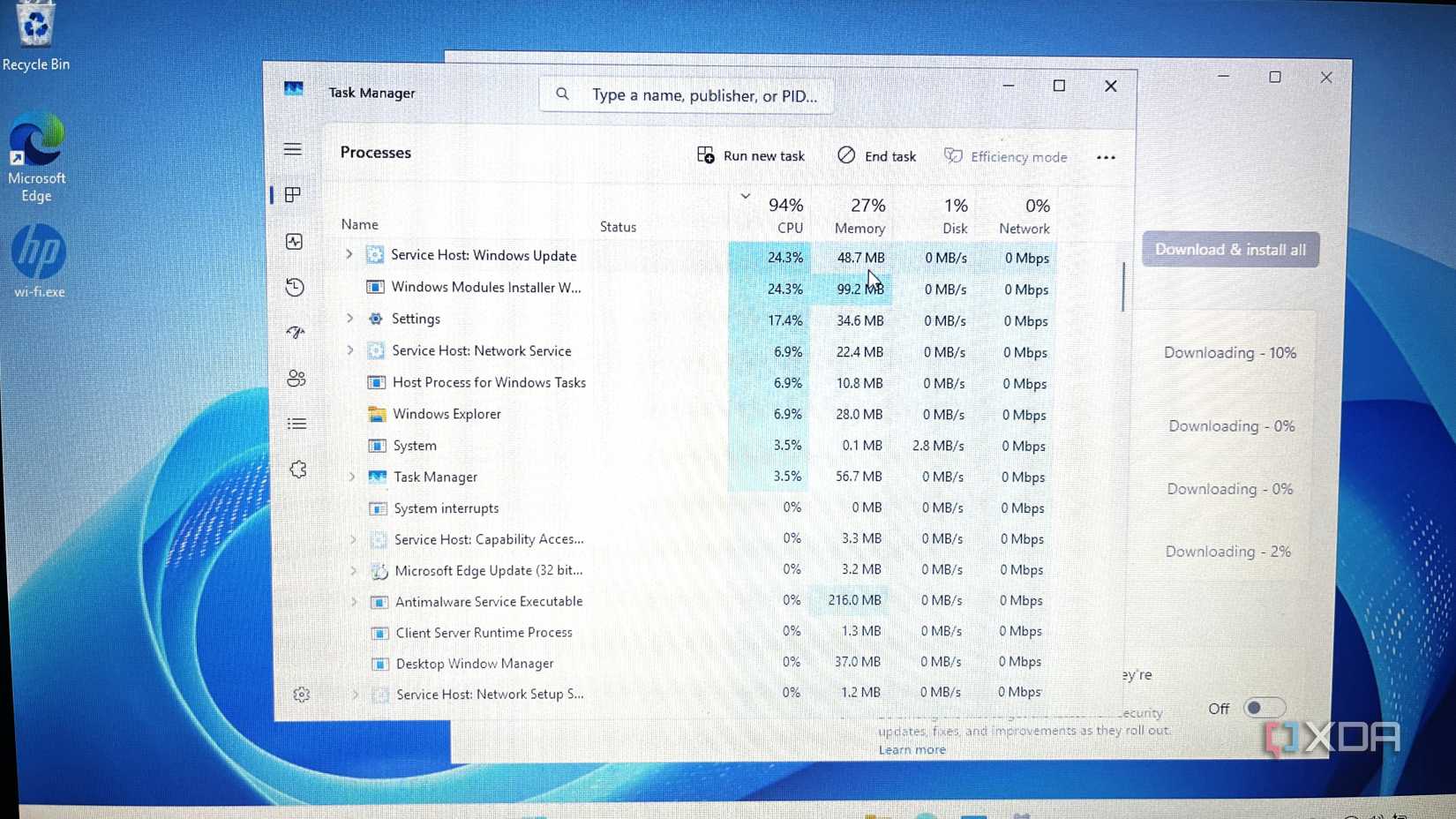Click the process list vertical scrollbar
Screen dimensions: 1456x819
tap(1123, 287)
